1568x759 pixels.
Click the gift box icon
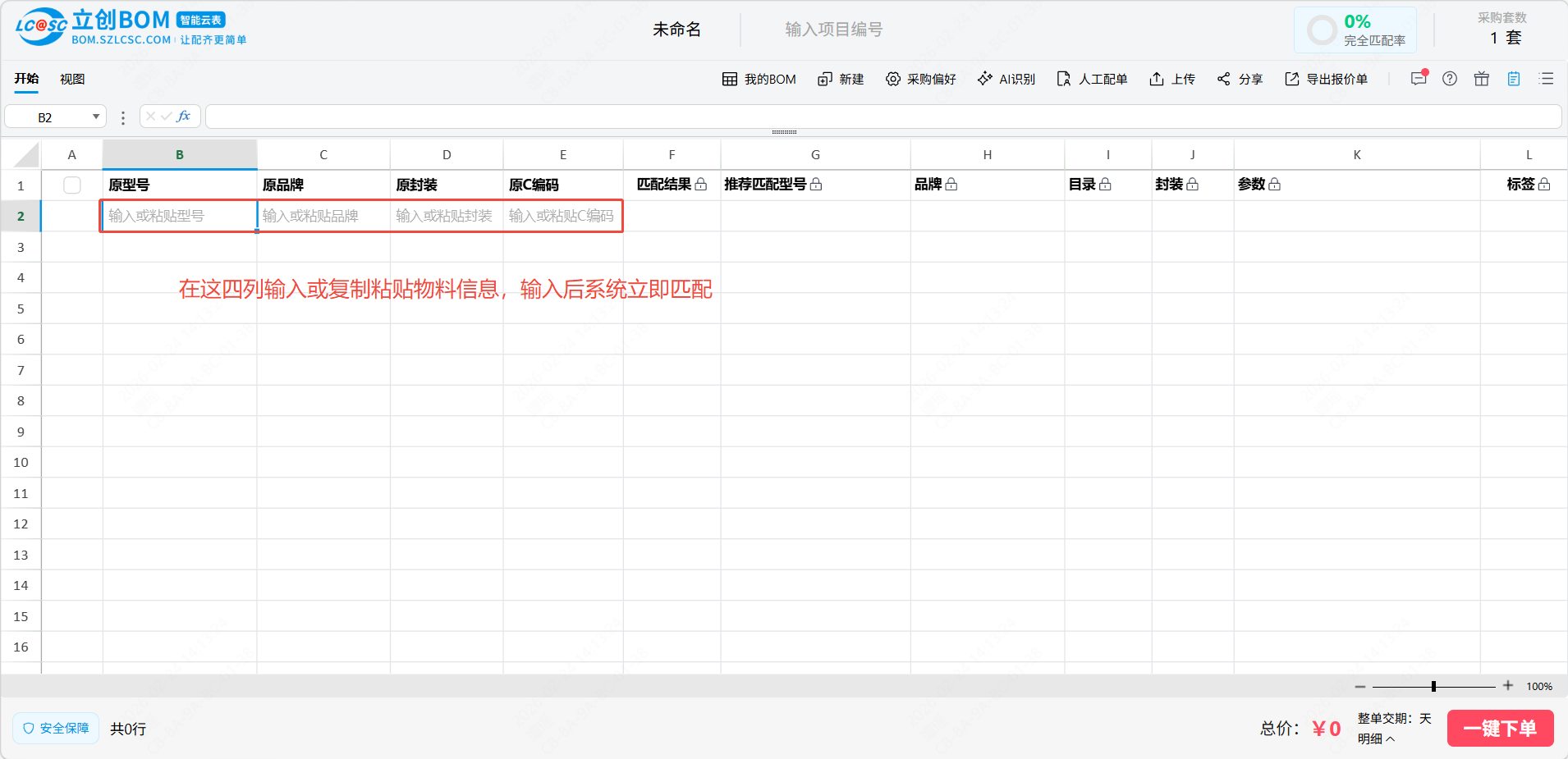(1482, 79)
